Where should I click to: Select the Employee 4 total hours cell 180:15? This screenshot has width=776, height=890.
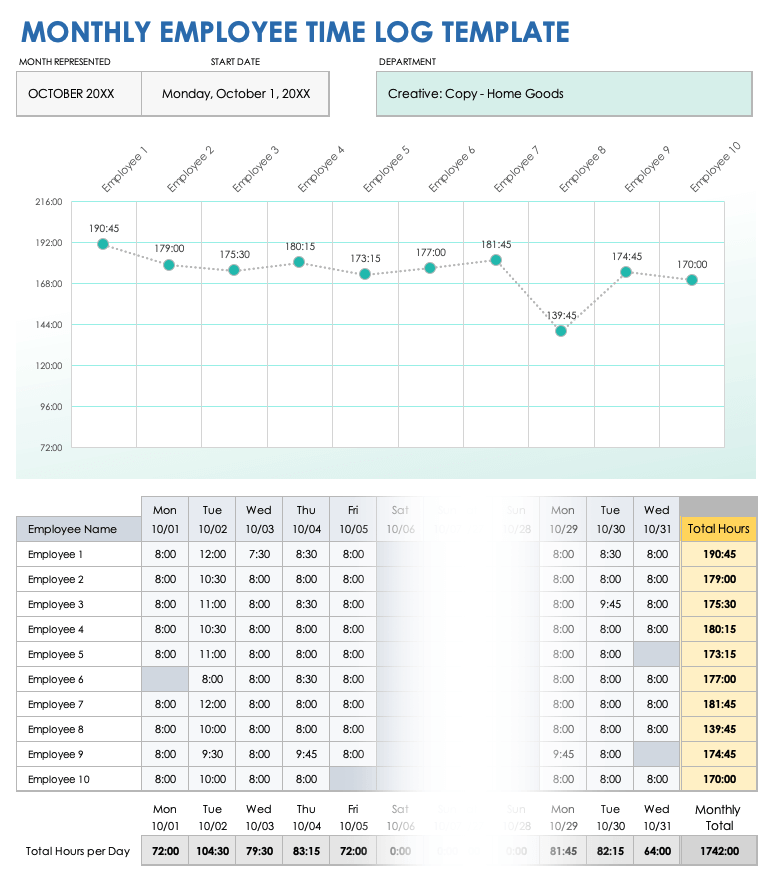[x=717, y=629]
